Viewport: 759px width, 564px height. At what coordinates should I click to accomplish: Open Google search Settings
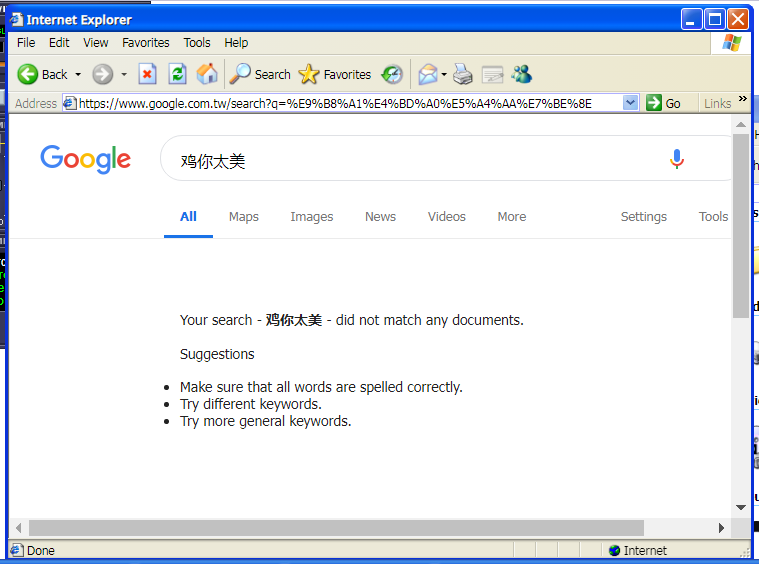644,217
